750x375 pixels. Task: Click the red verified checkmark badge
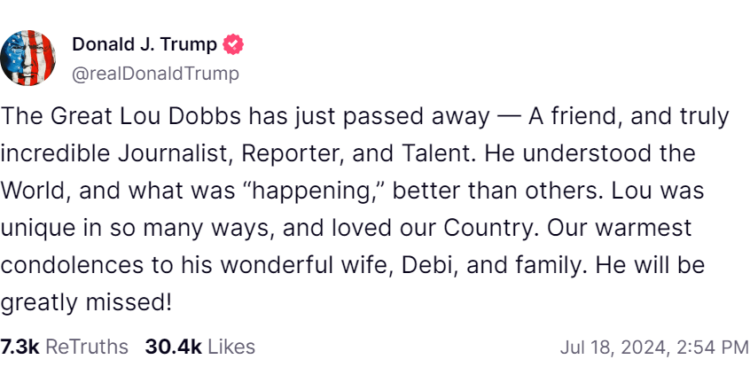[233, 44]
